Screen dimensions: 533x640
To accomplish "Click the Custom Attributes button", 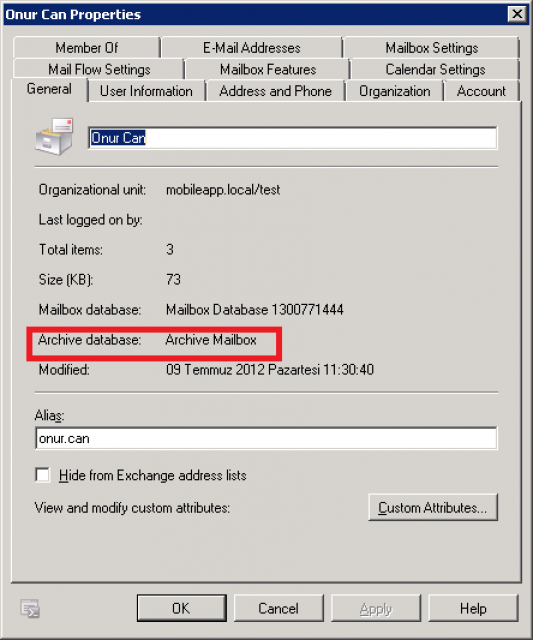I will point(433,507).
